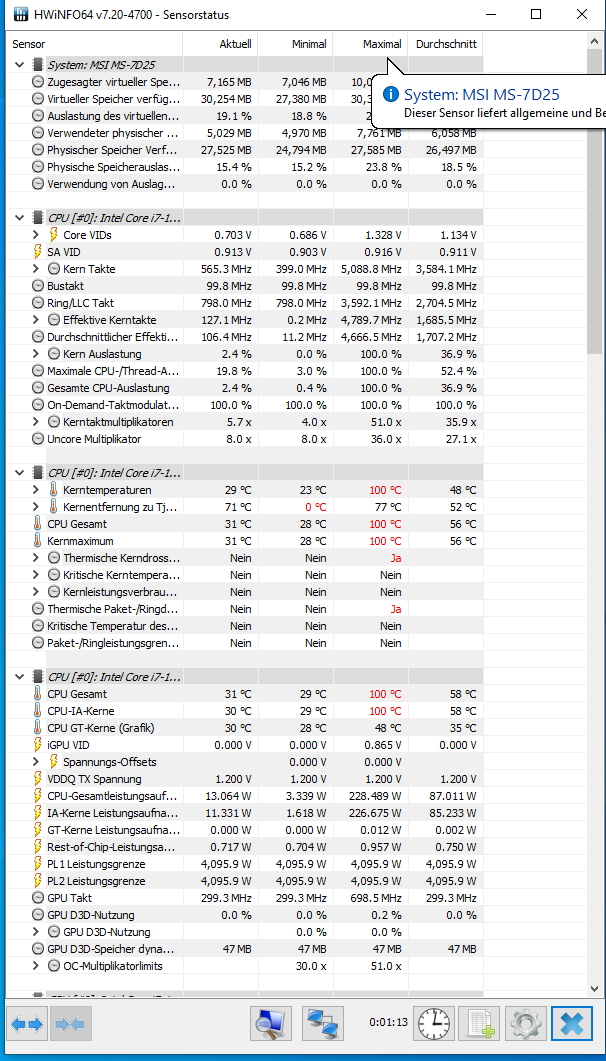Click the Sensor column header
Screen dimensions: 606x1061
click(95, 45)
